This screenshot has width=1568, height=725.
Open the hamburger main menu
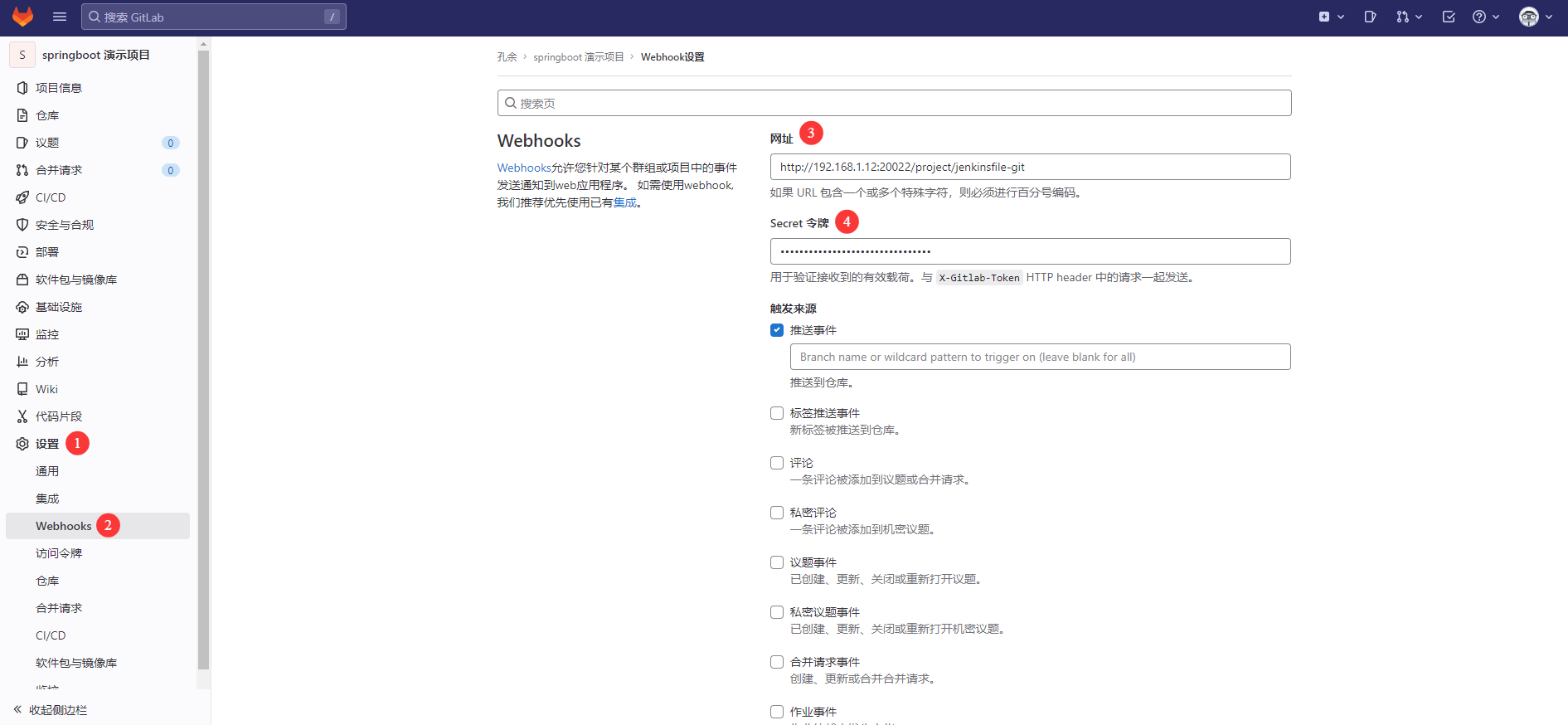[60, 17]
